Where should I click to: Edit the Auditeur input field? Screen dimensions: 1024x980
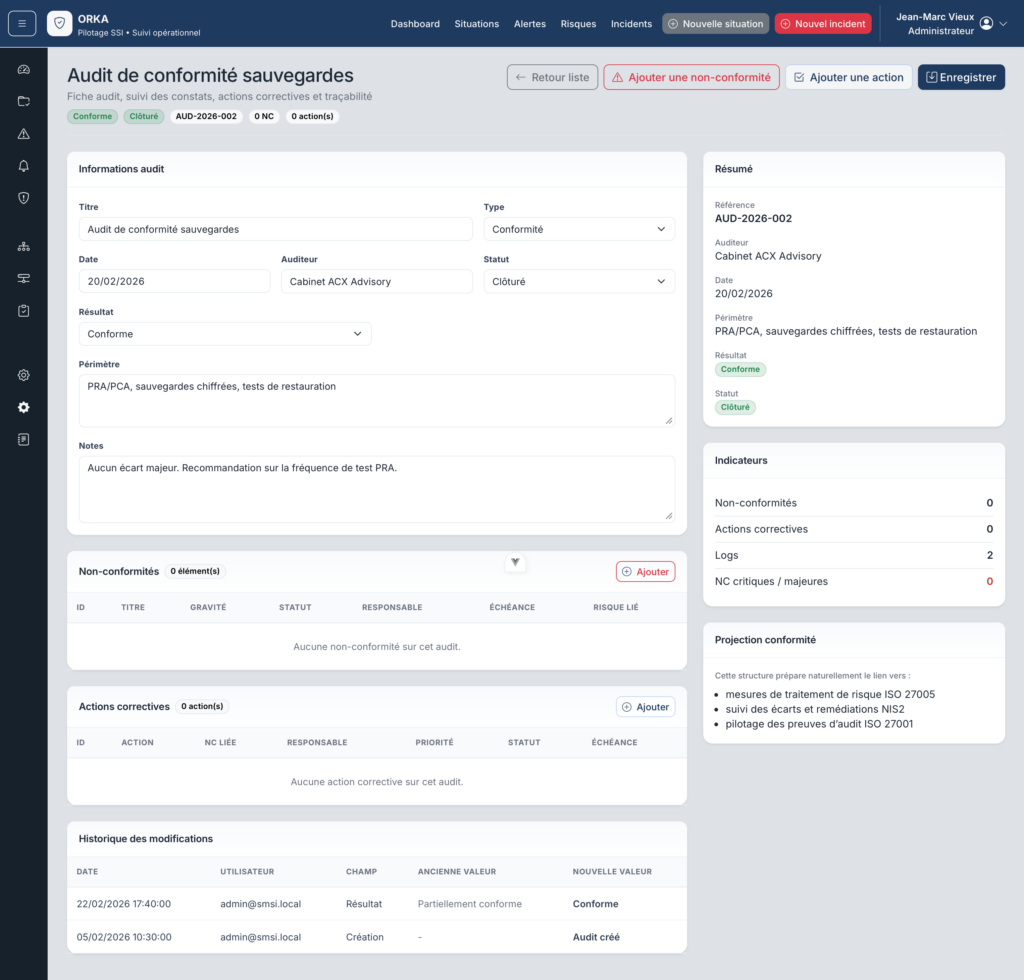tap(377, 281)
